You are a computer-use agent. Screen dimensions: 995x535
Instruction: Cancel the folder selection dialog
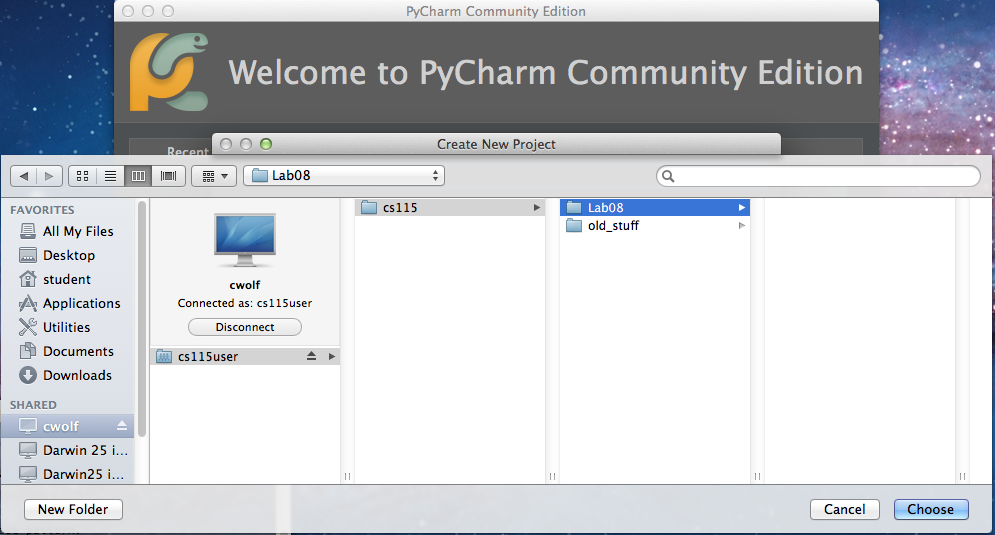pyautogui.click(x=844, y=509)
